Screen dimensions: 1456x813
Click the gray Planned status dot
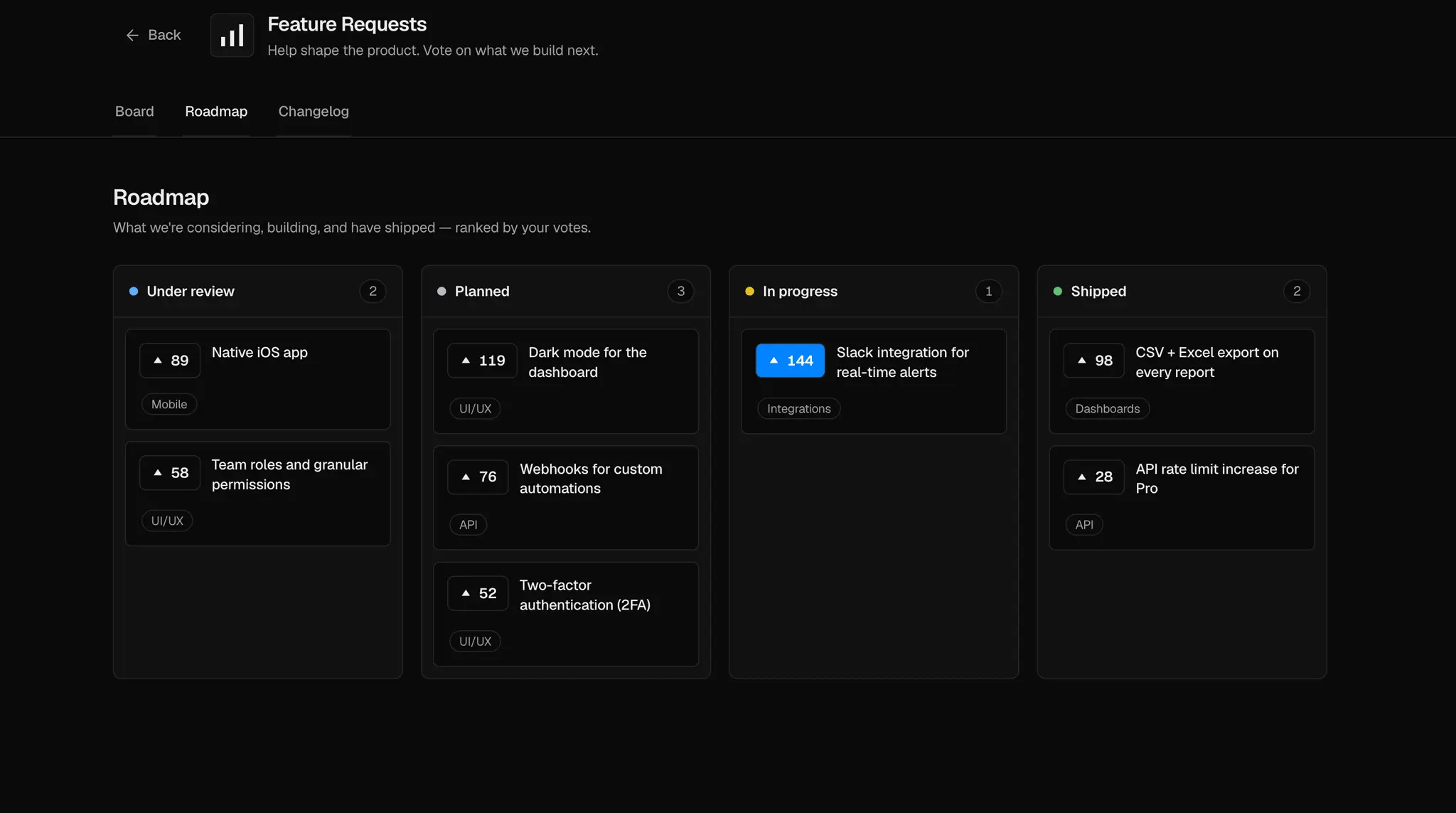pos(441,292)
